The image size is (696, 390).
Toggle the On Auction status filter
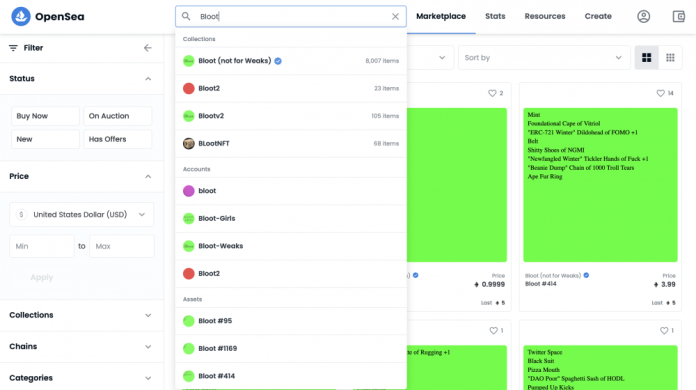(118, 116)
